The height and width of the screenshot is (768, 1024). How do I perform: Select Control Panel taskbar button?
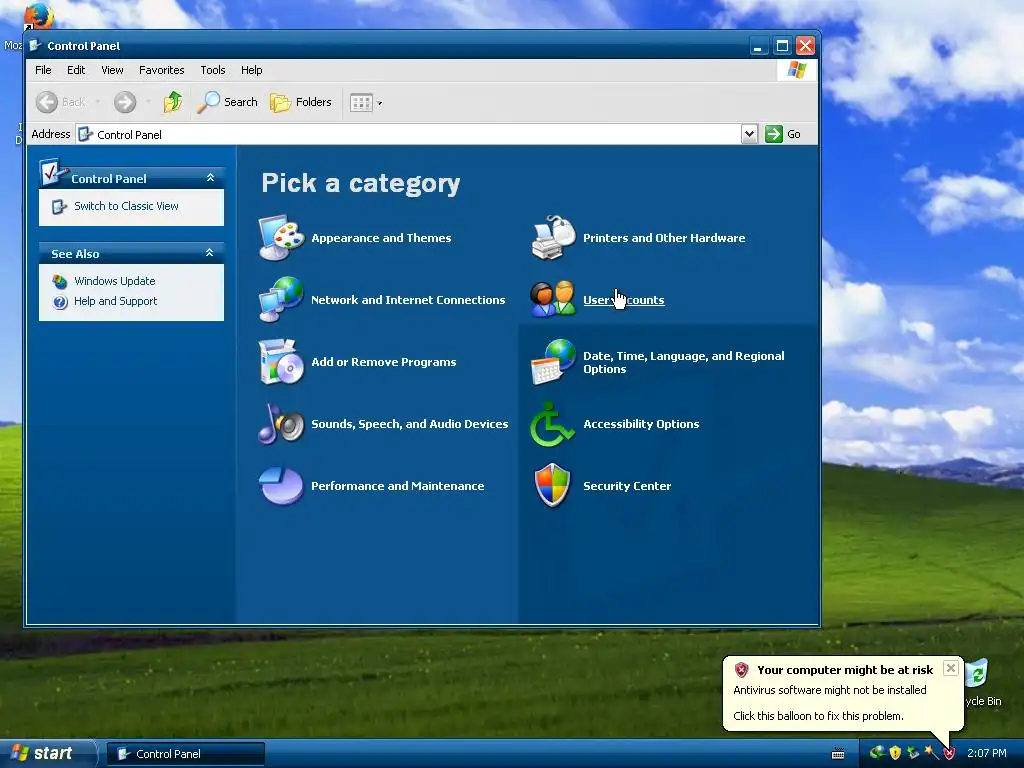185,754
